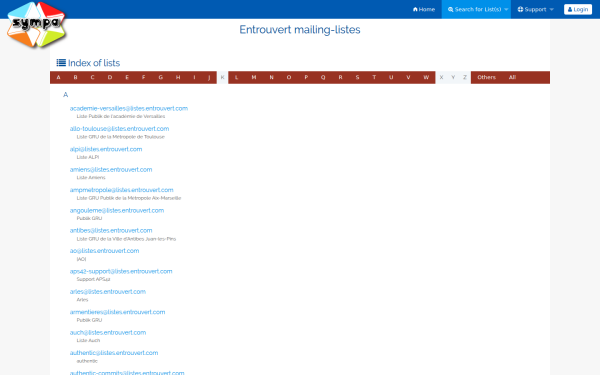The width and height of the screenshot is (600, 375).
Task: Open academie-versailles@listes.entrouvert.com list
Action: (x=129, y=108)
